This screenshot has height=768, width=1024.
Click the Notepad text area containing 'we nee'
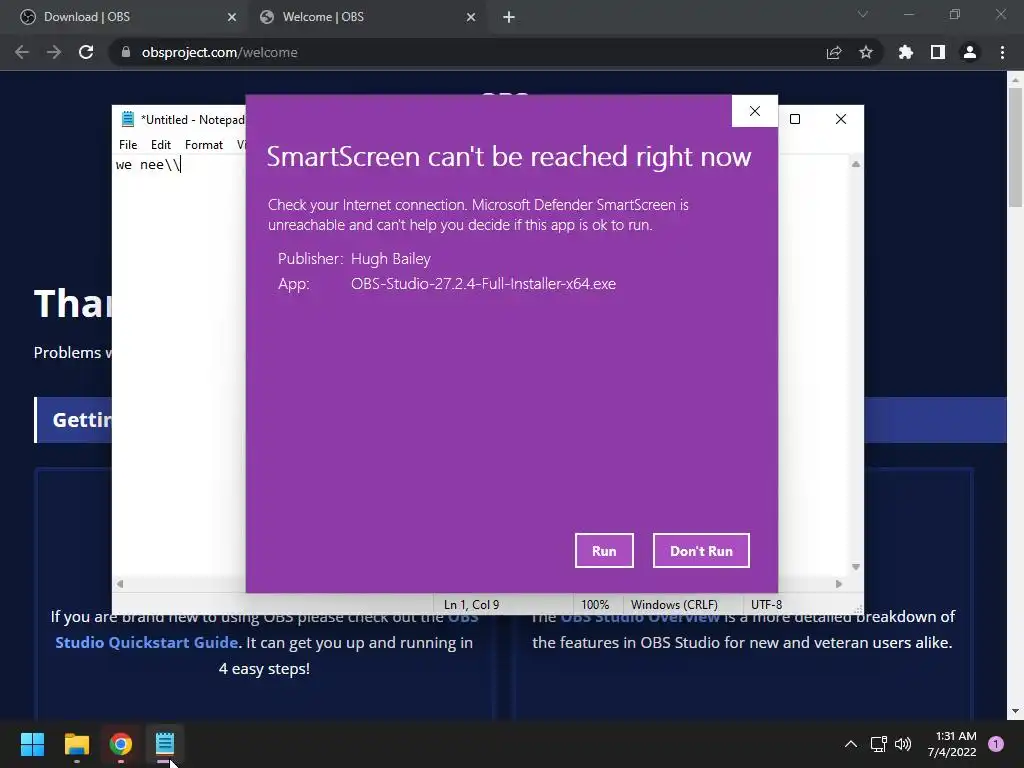pyautogui.click(x=179, y=366)
